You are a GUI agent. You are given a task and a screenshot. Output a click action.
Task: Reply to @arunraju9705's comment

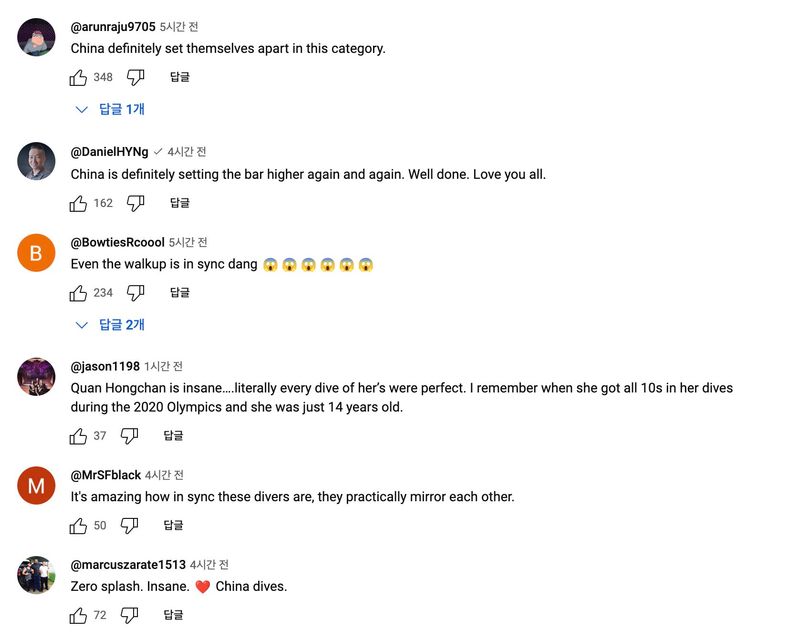(180, 77)
